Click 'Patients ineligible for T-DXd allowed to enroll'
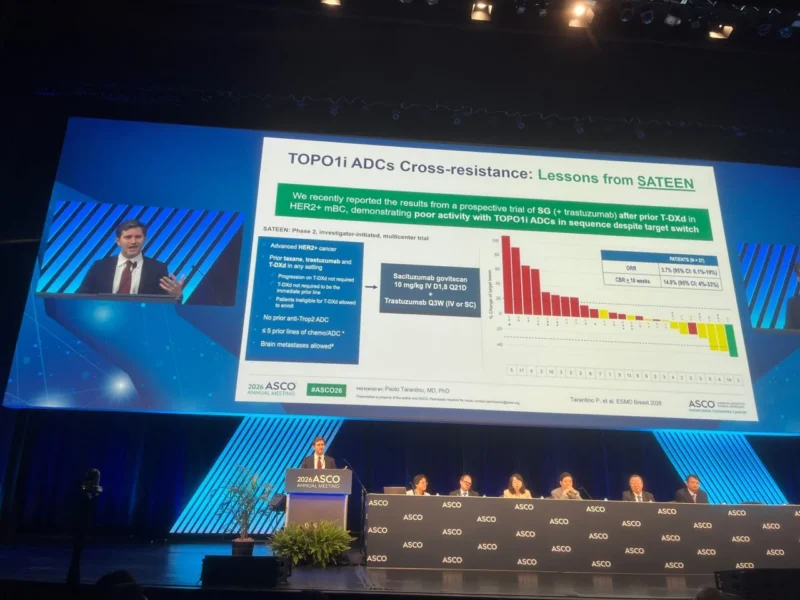 (x=315, y=303)
